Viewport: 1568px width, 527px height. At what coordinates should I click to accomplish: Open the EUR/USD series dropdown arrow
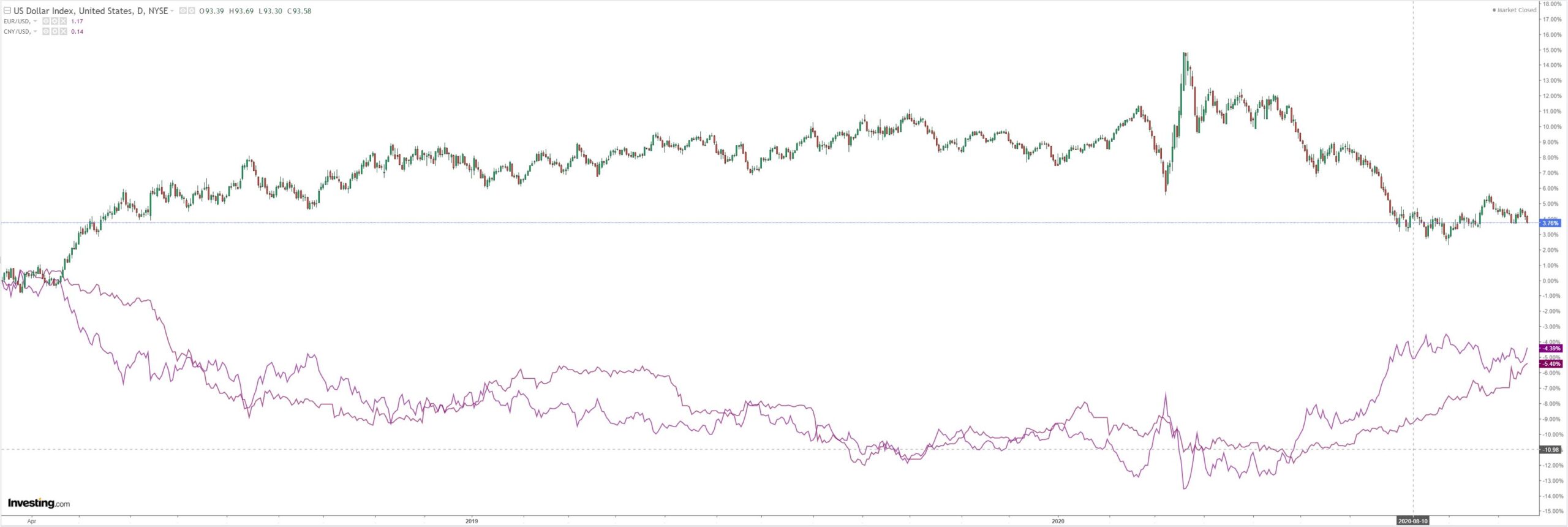36,21
